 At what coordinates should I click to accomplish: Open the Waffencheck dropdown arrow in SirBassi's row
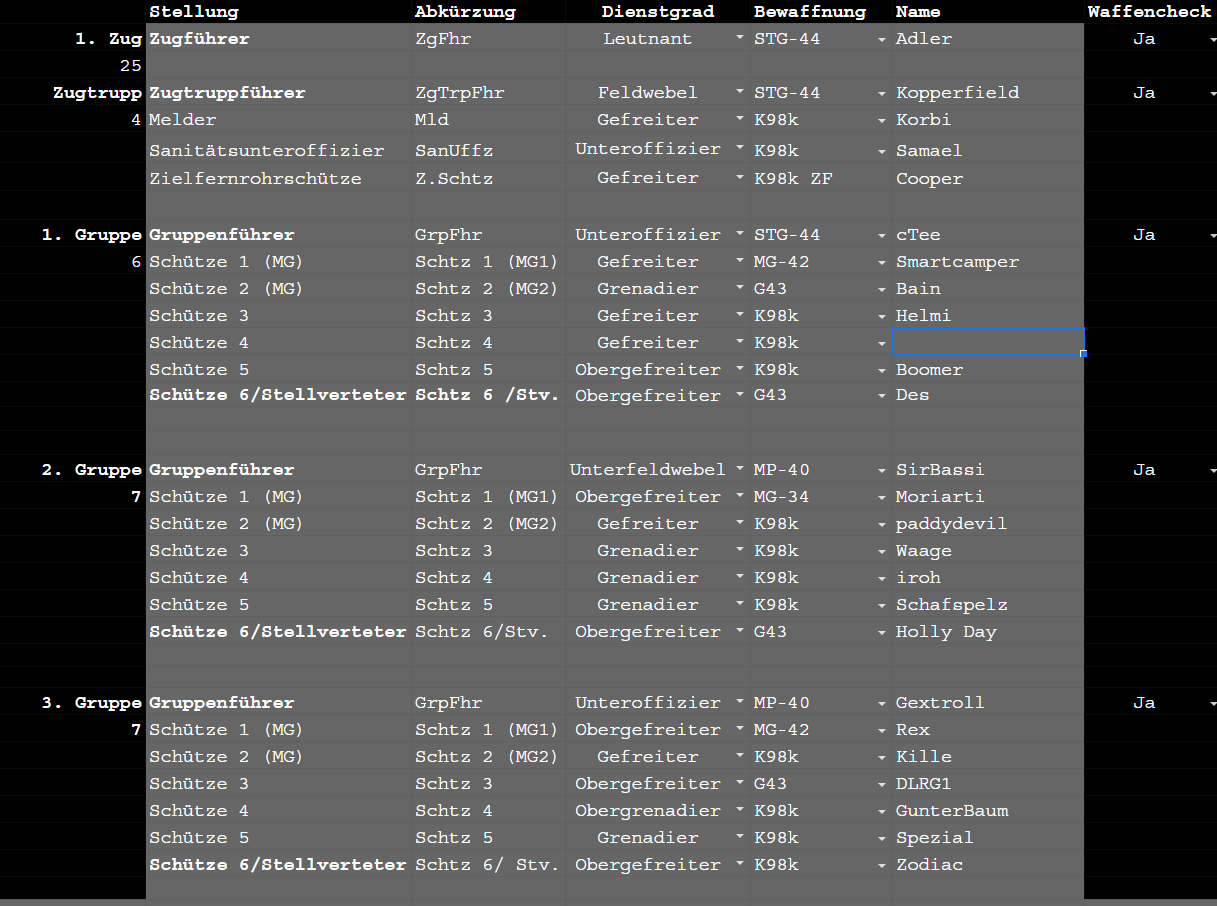(x=1211, y=471)
